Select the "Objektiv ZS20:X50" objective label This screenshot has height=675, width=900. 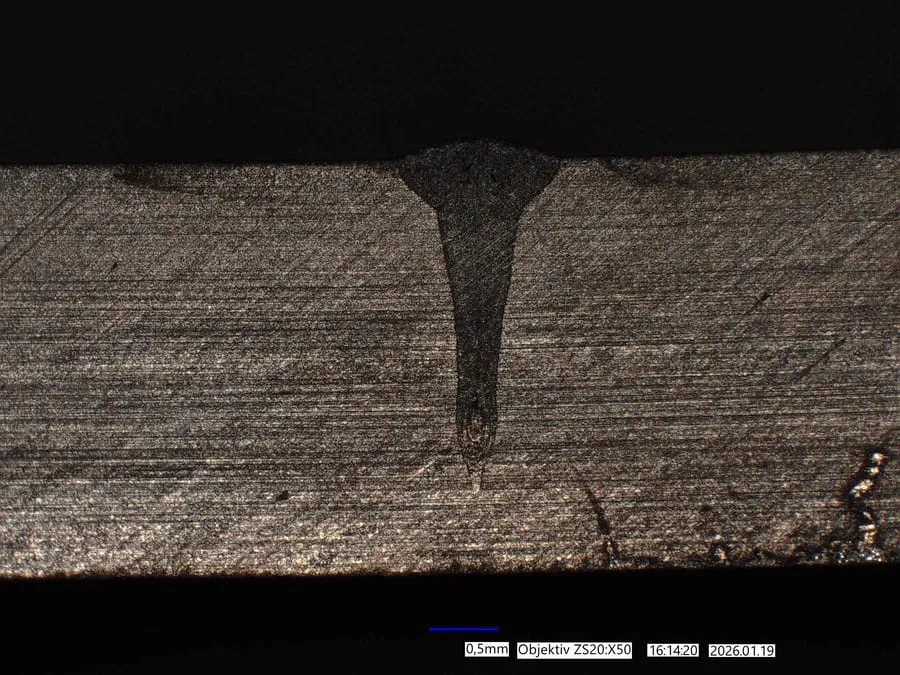(575, 650)
